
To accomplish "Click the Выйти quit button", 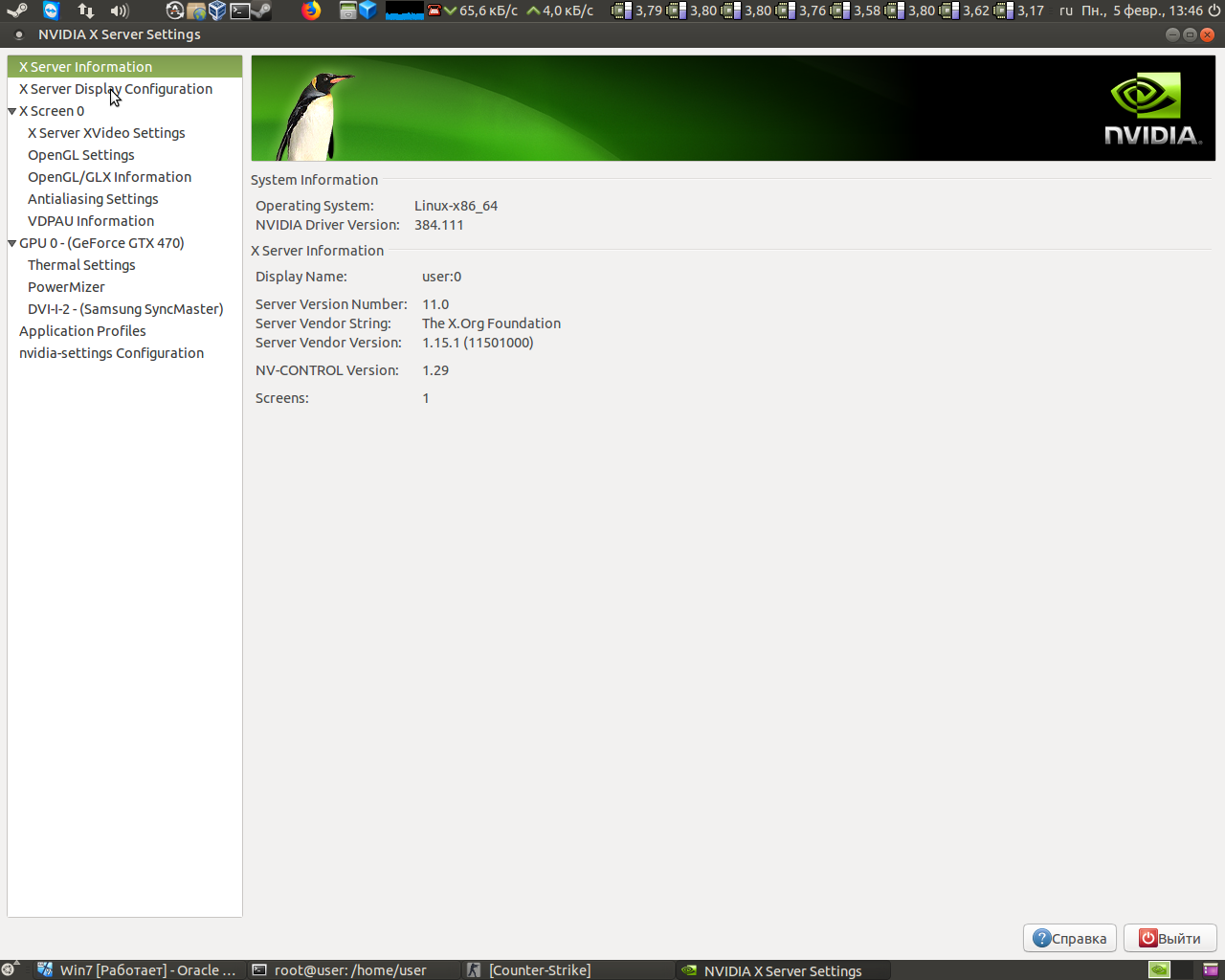I will tap(1169, 938).
